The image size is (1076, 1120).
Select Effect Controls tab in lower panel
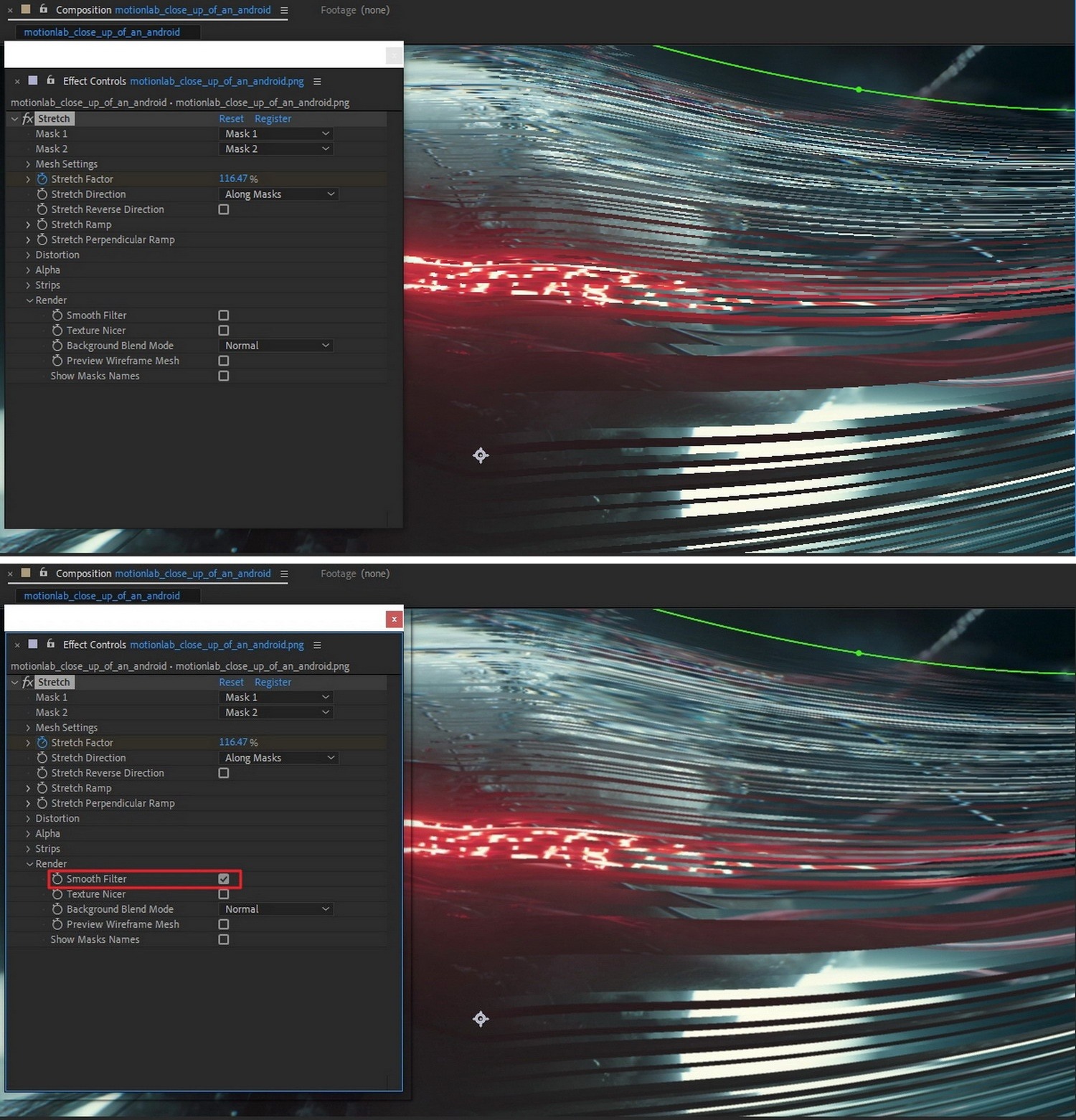click(183, 645)
